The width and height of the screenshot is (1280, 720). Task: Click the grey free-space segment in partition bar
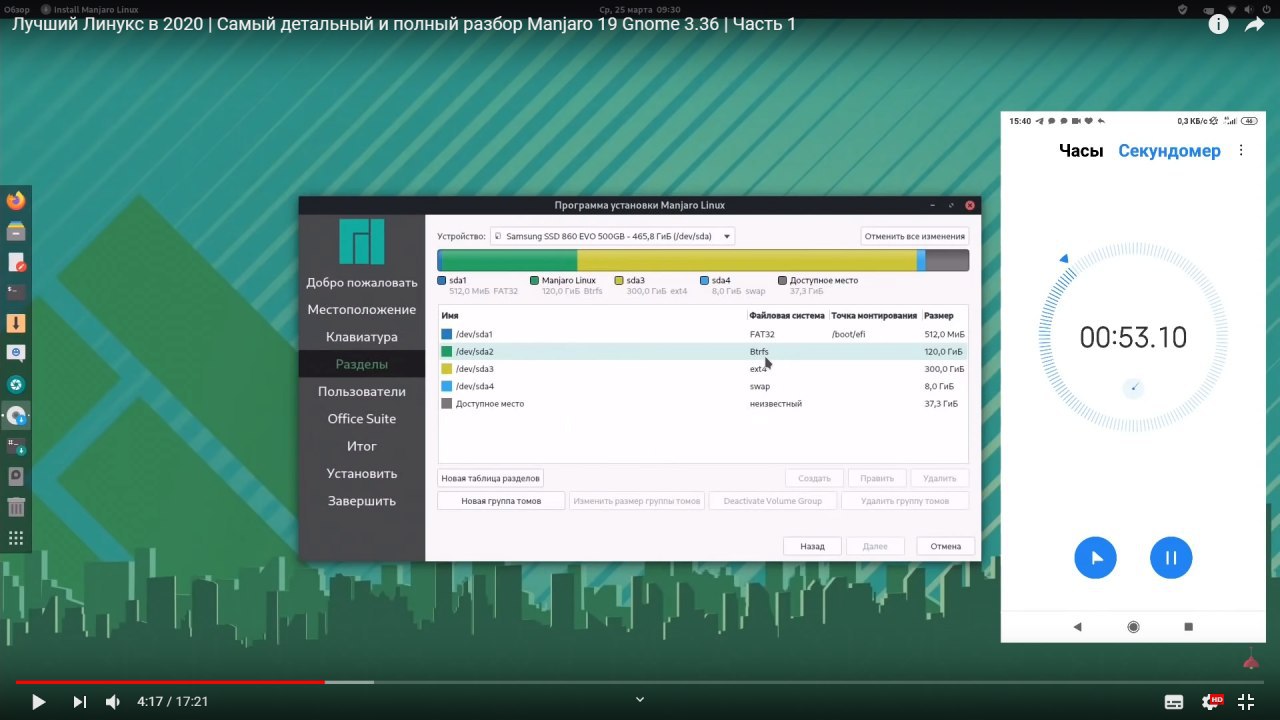(x=947, y=260)
